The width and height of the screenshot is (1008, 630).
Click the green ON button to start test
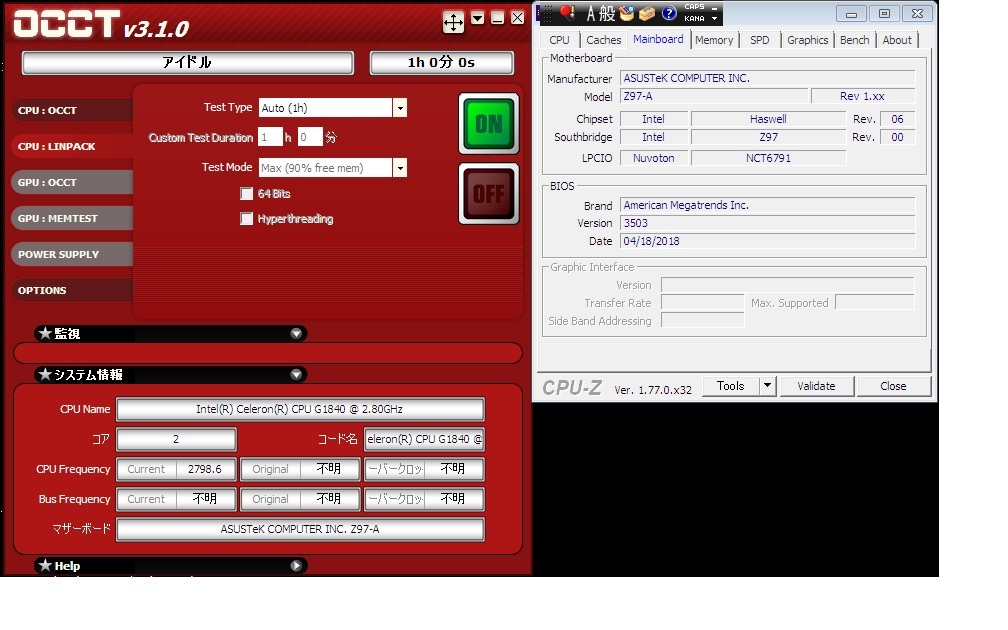[x=488, y=124]
